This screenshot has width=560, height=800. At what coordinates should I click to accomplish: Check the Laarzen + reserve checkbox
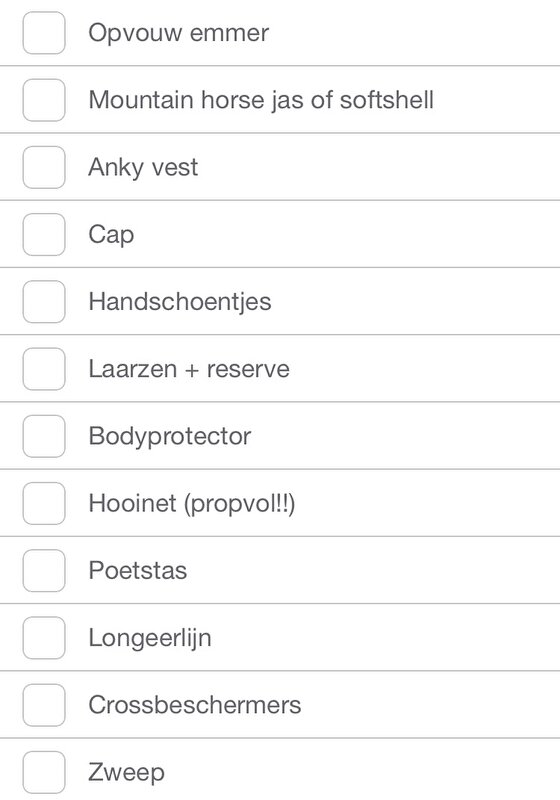[x=44, y=369]
